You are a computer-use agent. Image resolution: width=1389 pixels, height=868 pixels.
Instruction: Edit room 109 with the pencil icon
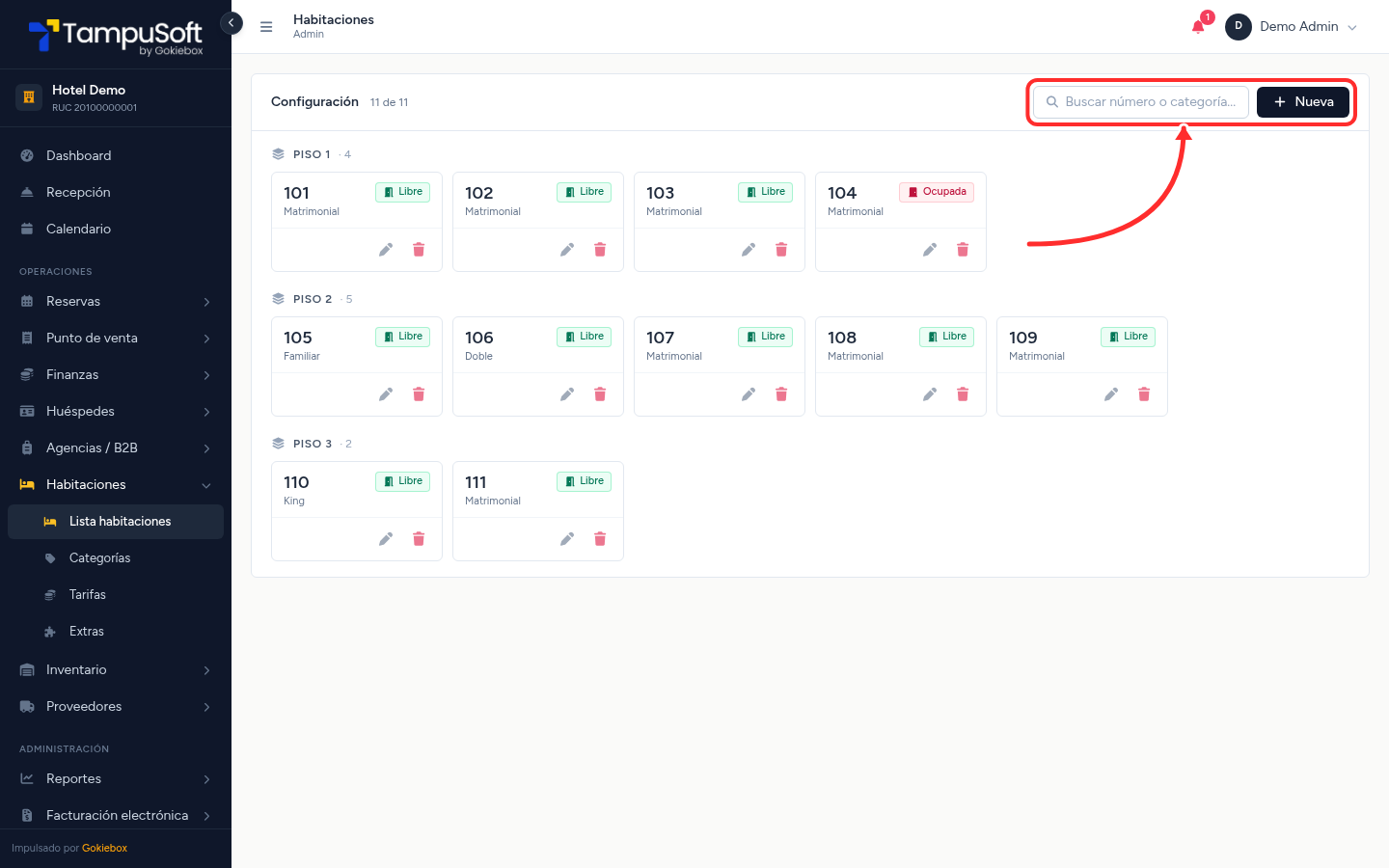coord(1111,394)
